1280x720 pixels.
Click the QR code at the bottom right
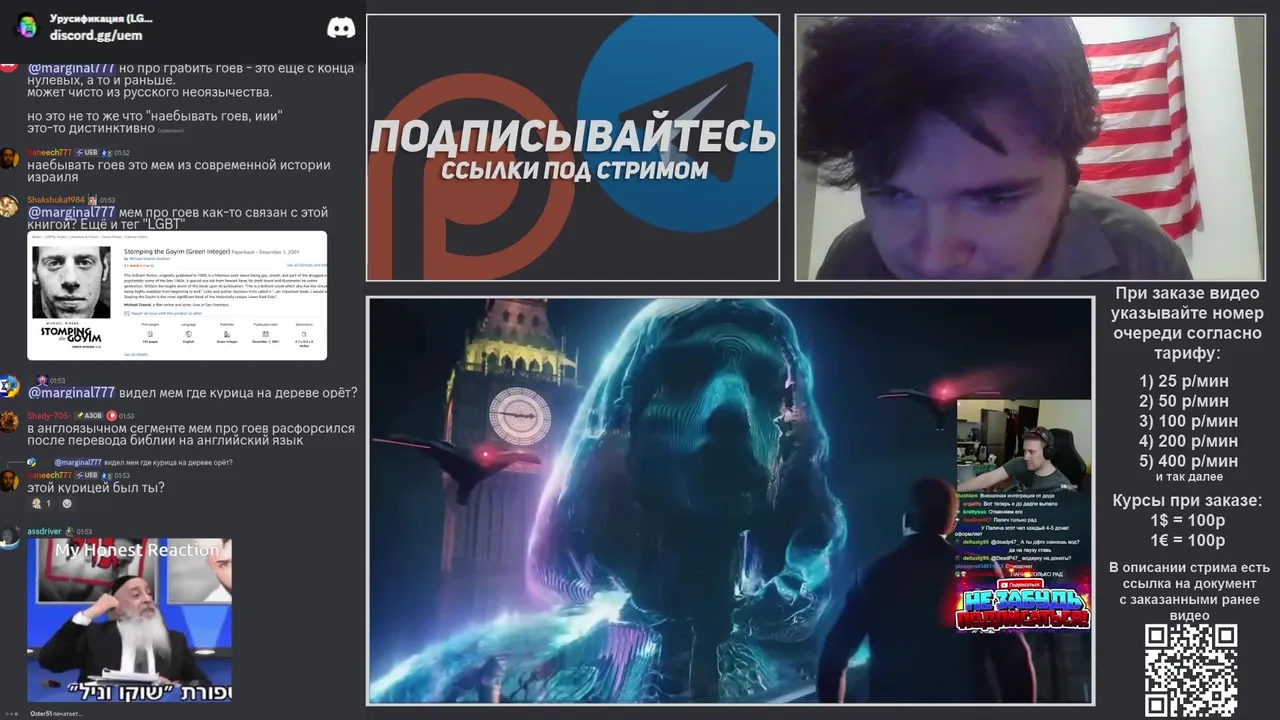click(1190, 670)
